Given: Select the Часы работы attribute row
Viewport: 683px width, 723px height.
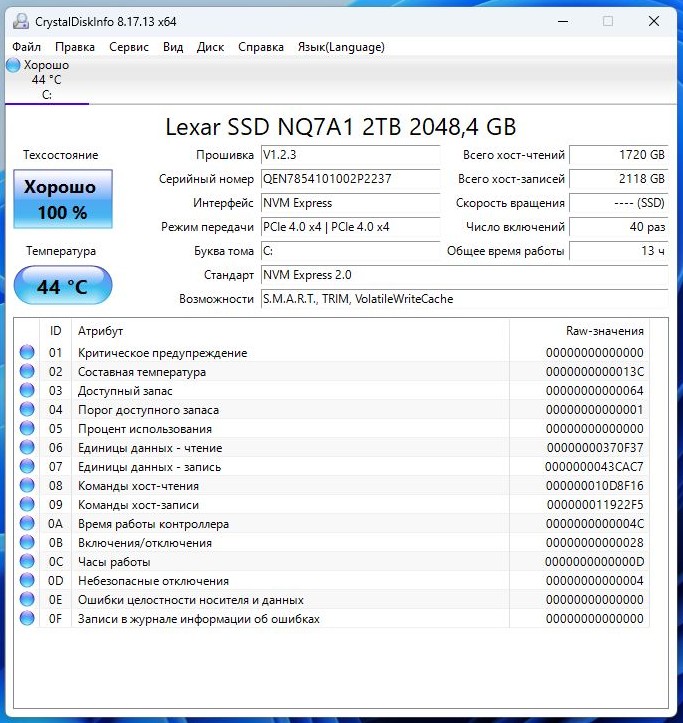Looking at the screenshot, I should pyautogui.click(x=332, y=562).
